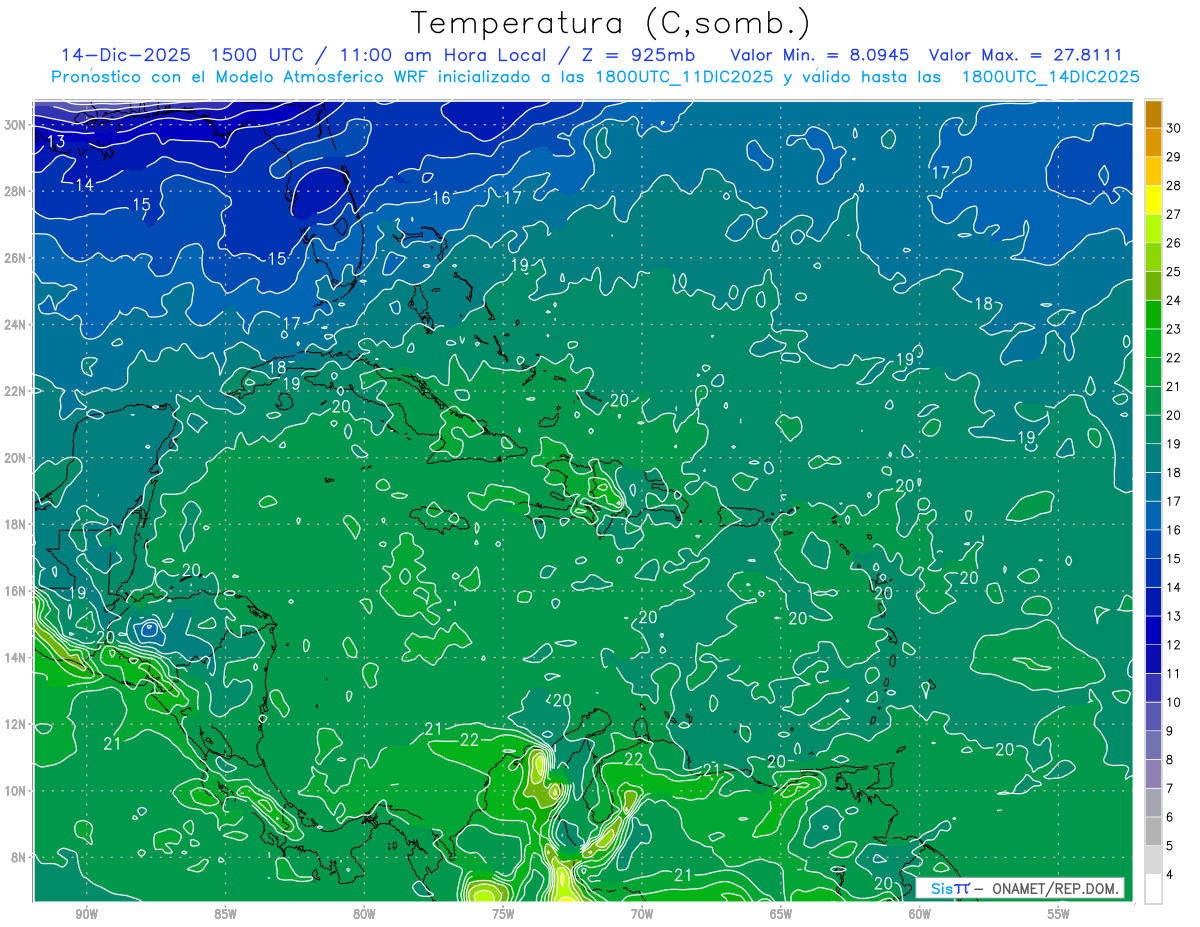Click the '80W' longitude axis label
Image resolution: width=1200 pixels, height=927 pixels.
point(364,914)
